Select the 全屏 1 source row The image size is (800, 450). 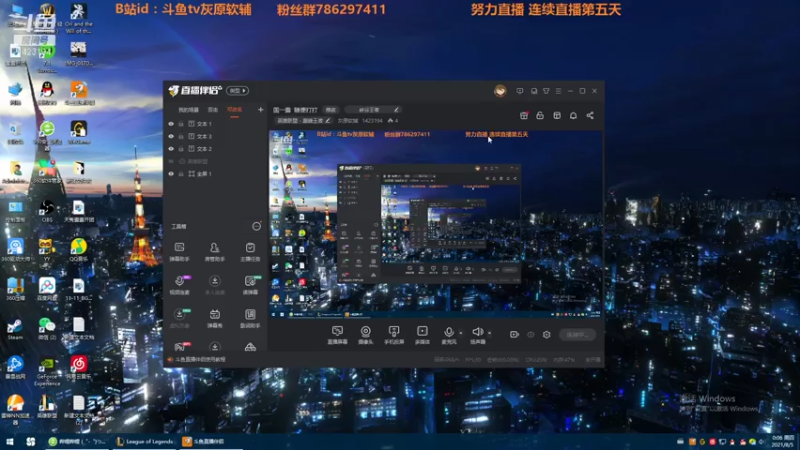click(x=216, y=174)
